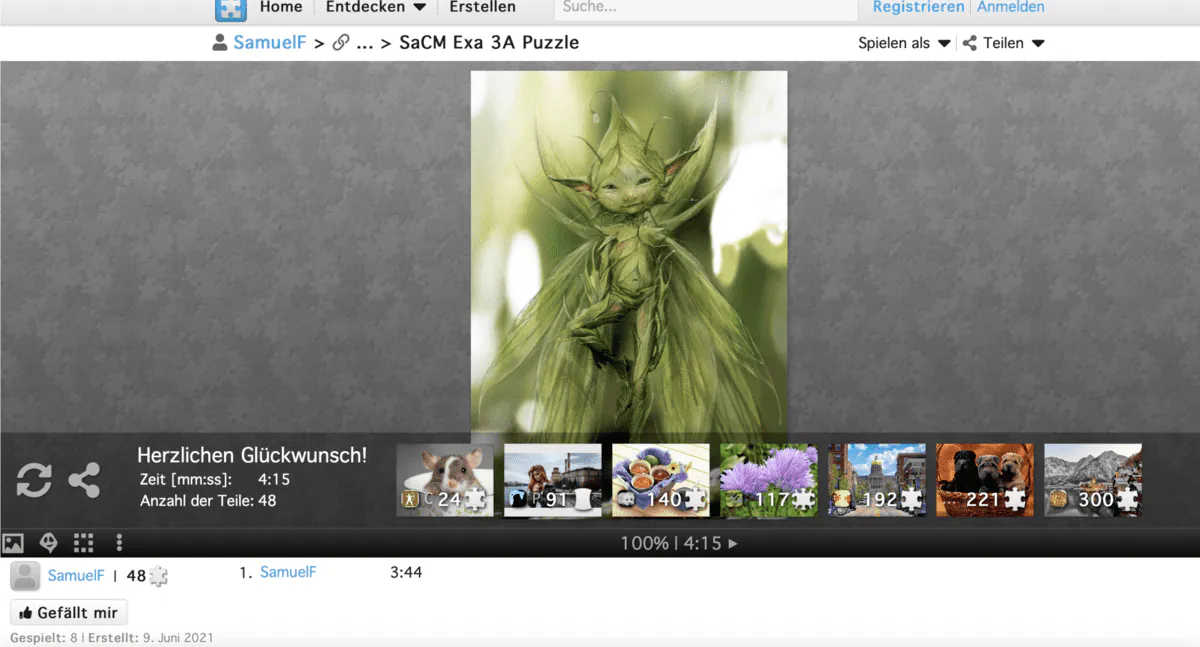This screenshot has height=647, width=1200.
Task: Open the 221-piece puppies puzzle thumbnail
Action: 985,480
